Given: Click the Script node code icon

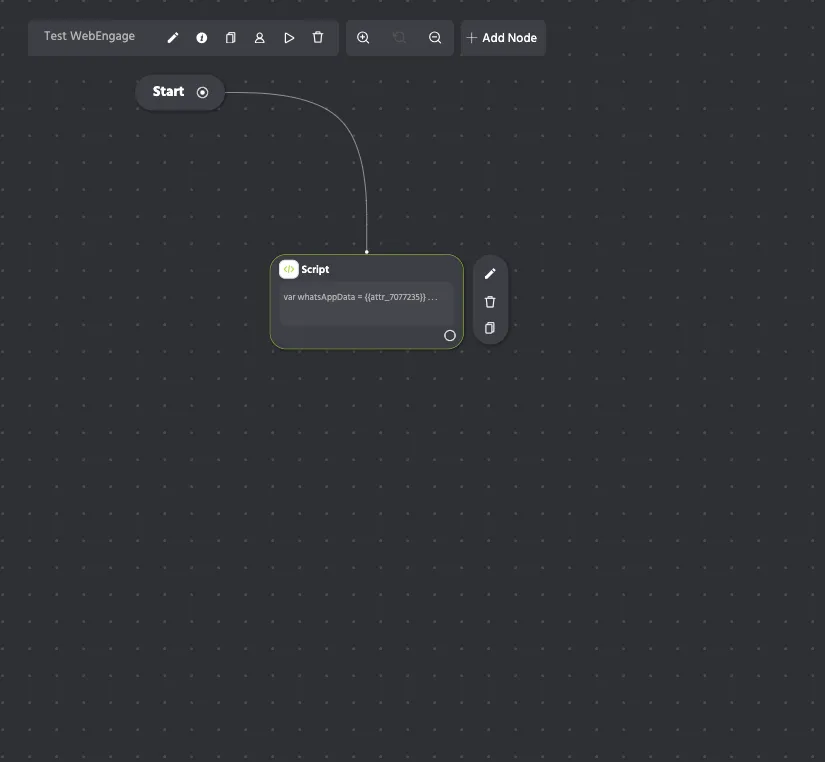Looking at the screenshot, I should (x=289, y=269).
